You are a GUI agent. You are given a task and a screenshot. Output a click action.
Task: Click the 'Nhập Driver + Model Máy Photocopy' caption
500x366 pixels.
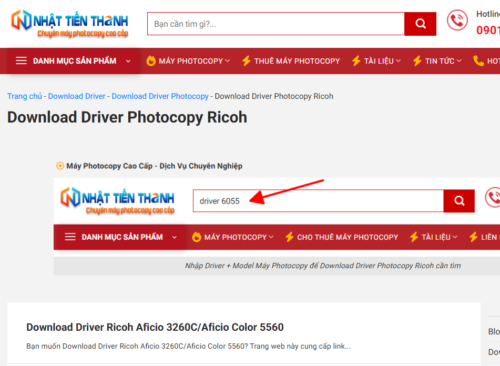pos(323,266)
